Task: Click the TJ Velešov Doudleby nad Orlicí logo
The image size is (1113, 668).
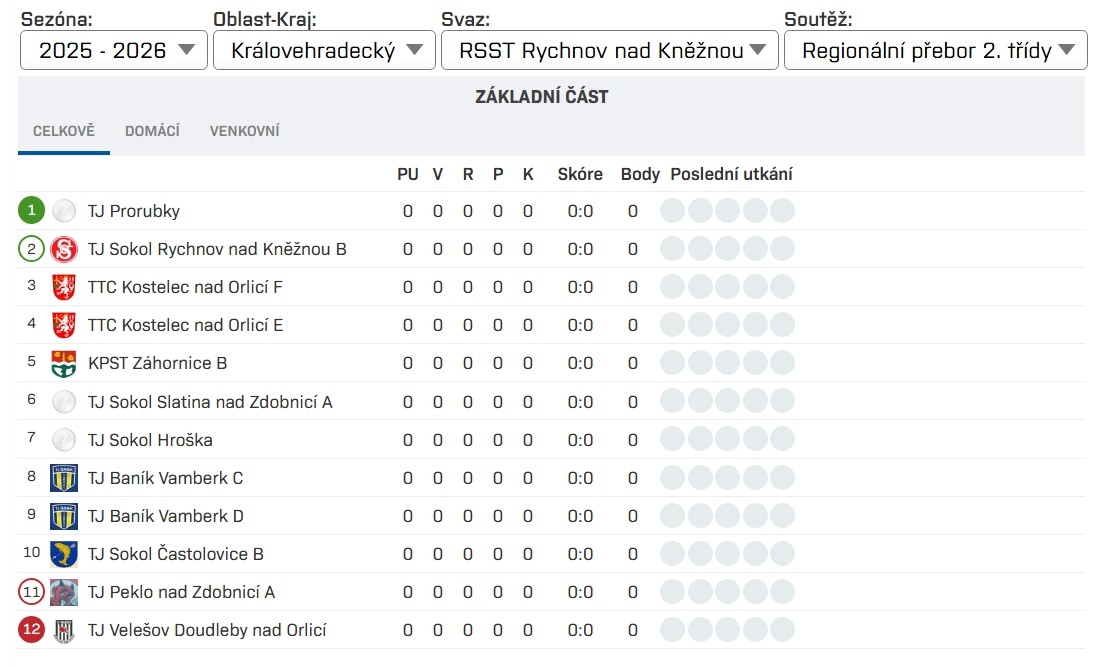Action: [64, 630]
